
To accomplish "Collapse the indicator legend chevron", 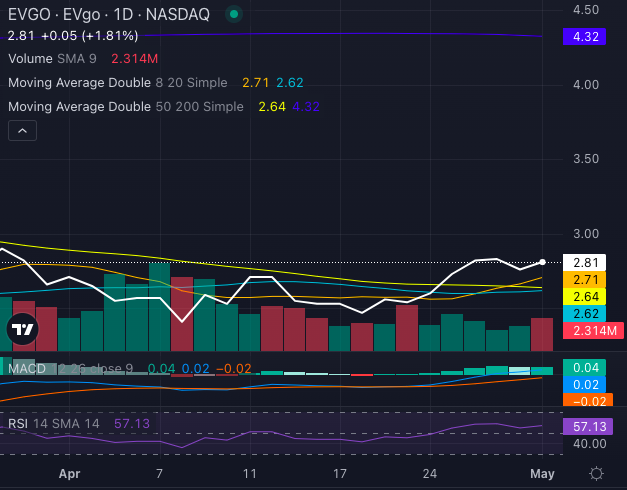I will pyautogui.click(x=22, y=131).
